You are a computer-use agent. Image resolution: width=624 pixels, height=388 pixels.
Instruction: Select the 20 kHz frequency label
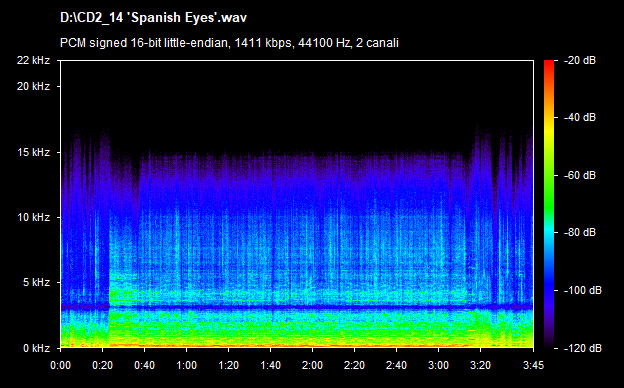[x=33, y=86]
